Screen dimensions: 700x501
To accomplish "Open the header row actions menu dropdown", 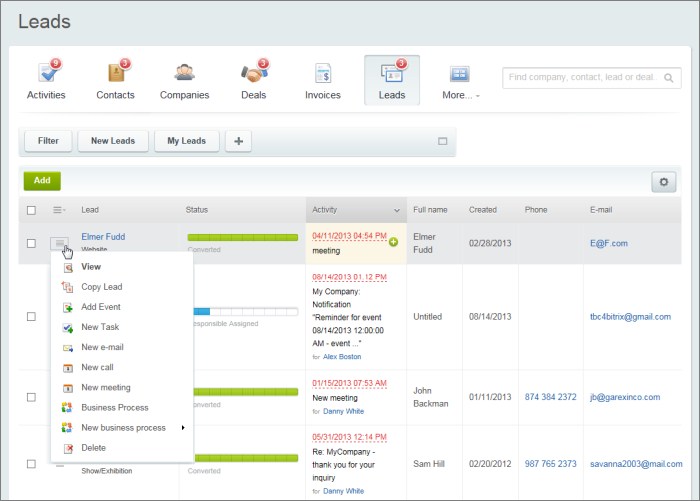I will point(59,210).
